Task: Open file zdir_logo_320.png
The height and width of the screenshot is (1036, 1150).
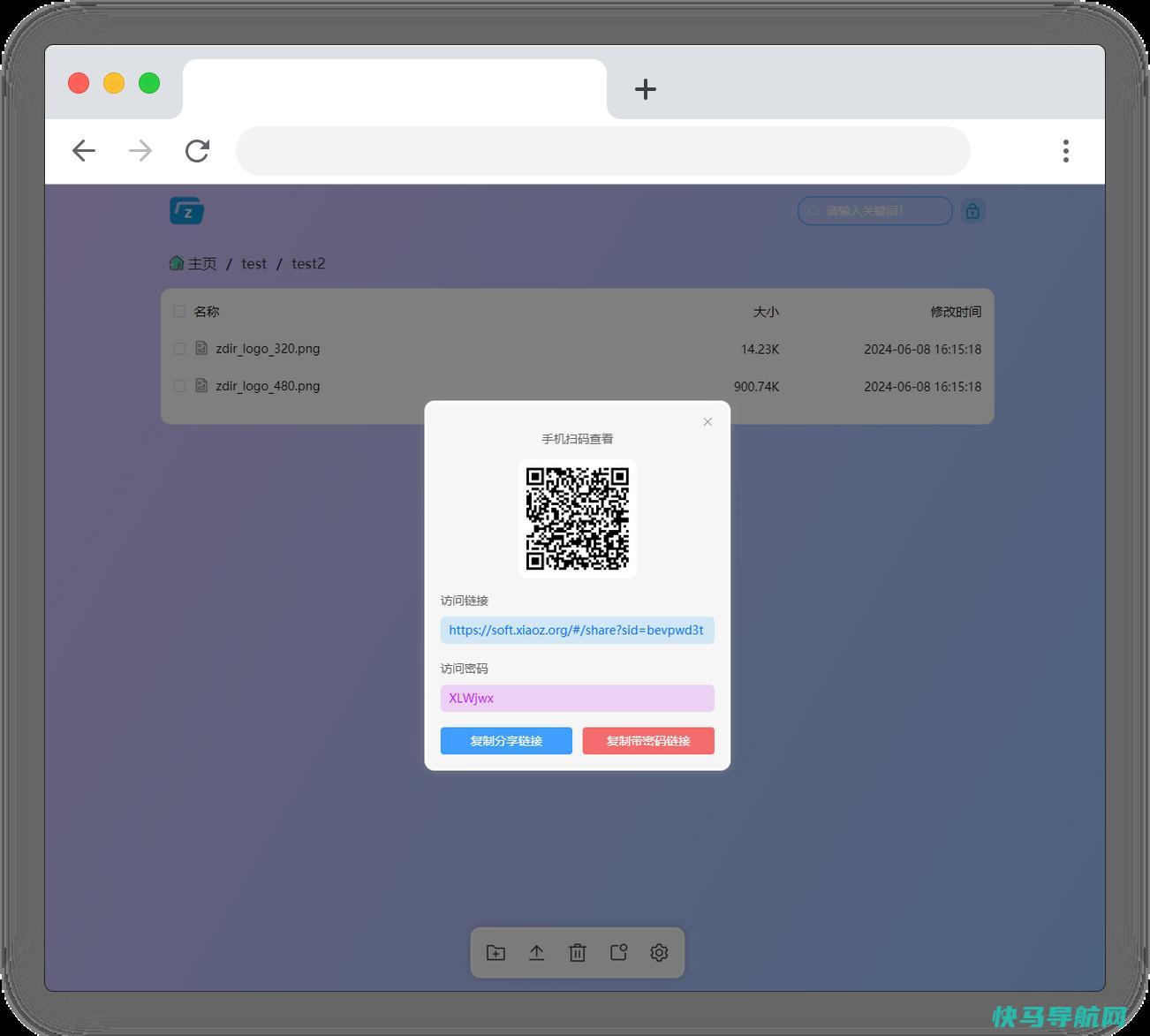Action: click(268, 349)
